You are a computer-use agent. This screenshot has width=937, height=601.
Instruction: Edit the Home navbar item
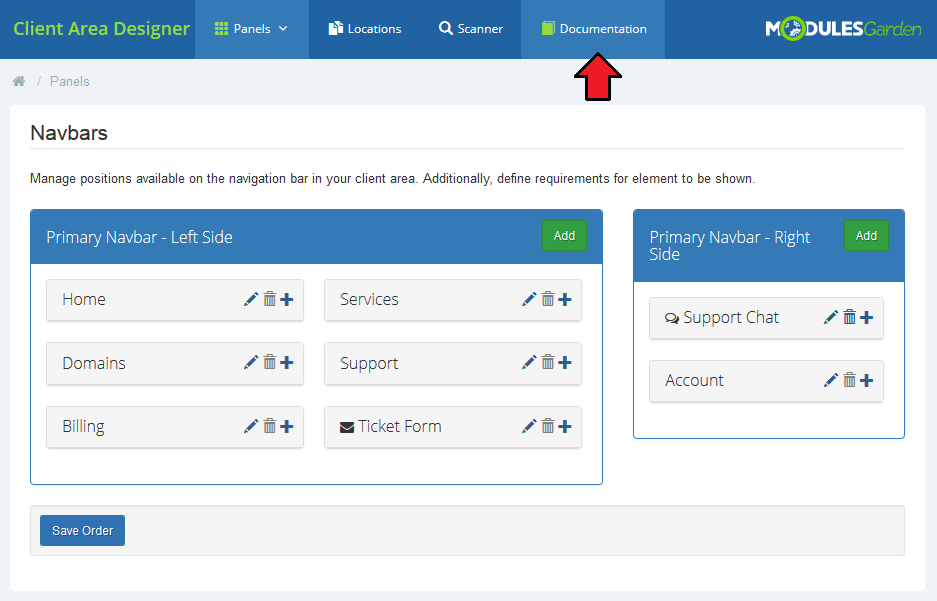click(x=251, y=299)
